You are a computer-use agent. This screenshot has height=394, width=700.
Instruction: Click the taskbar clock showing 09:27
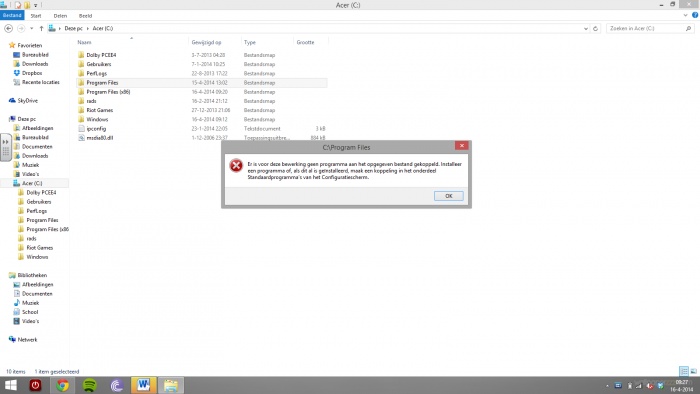tap(681, 386)
